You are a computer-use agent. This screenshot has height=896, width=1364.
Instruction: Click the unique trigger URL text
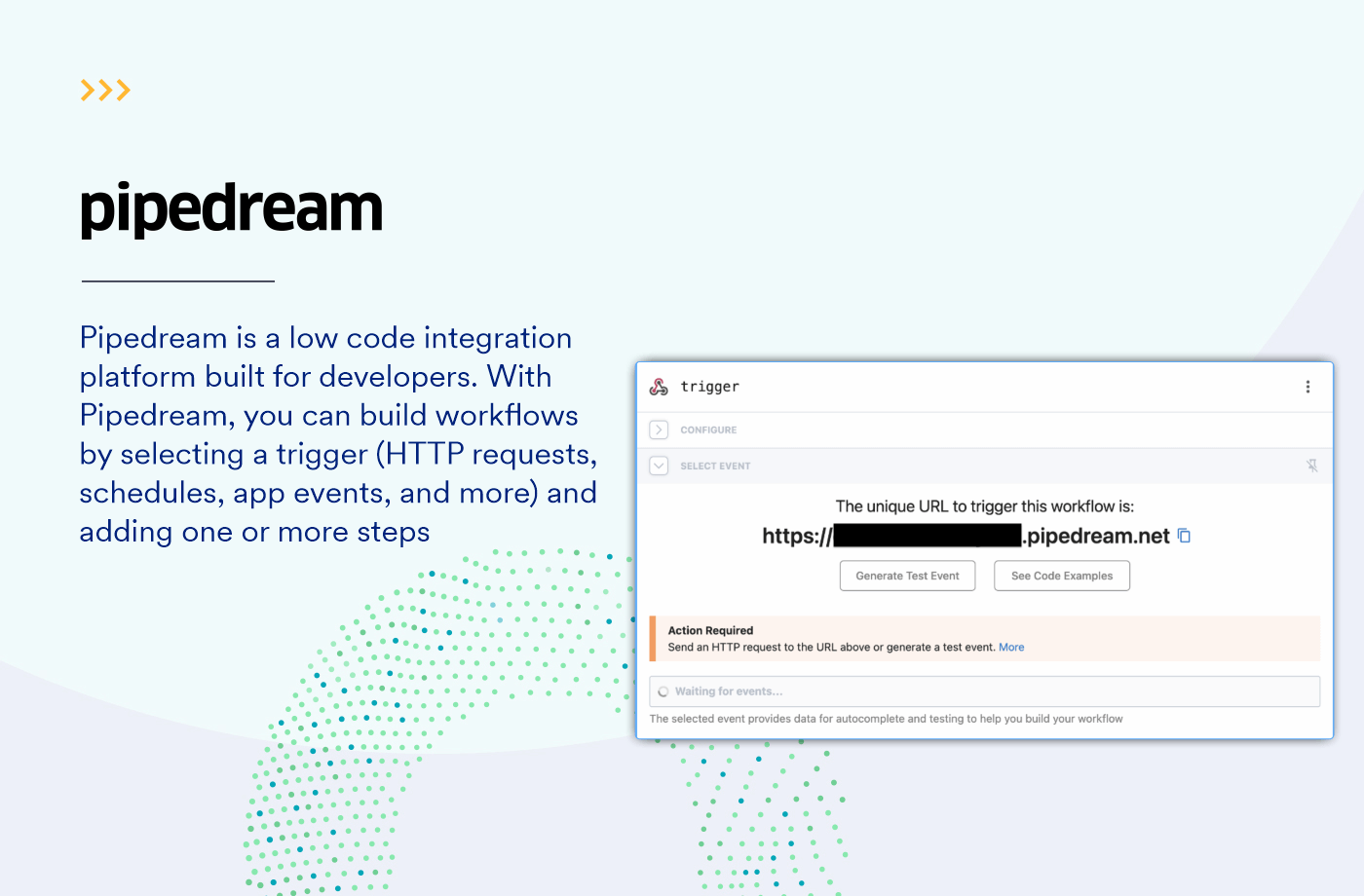coord(966,536)
